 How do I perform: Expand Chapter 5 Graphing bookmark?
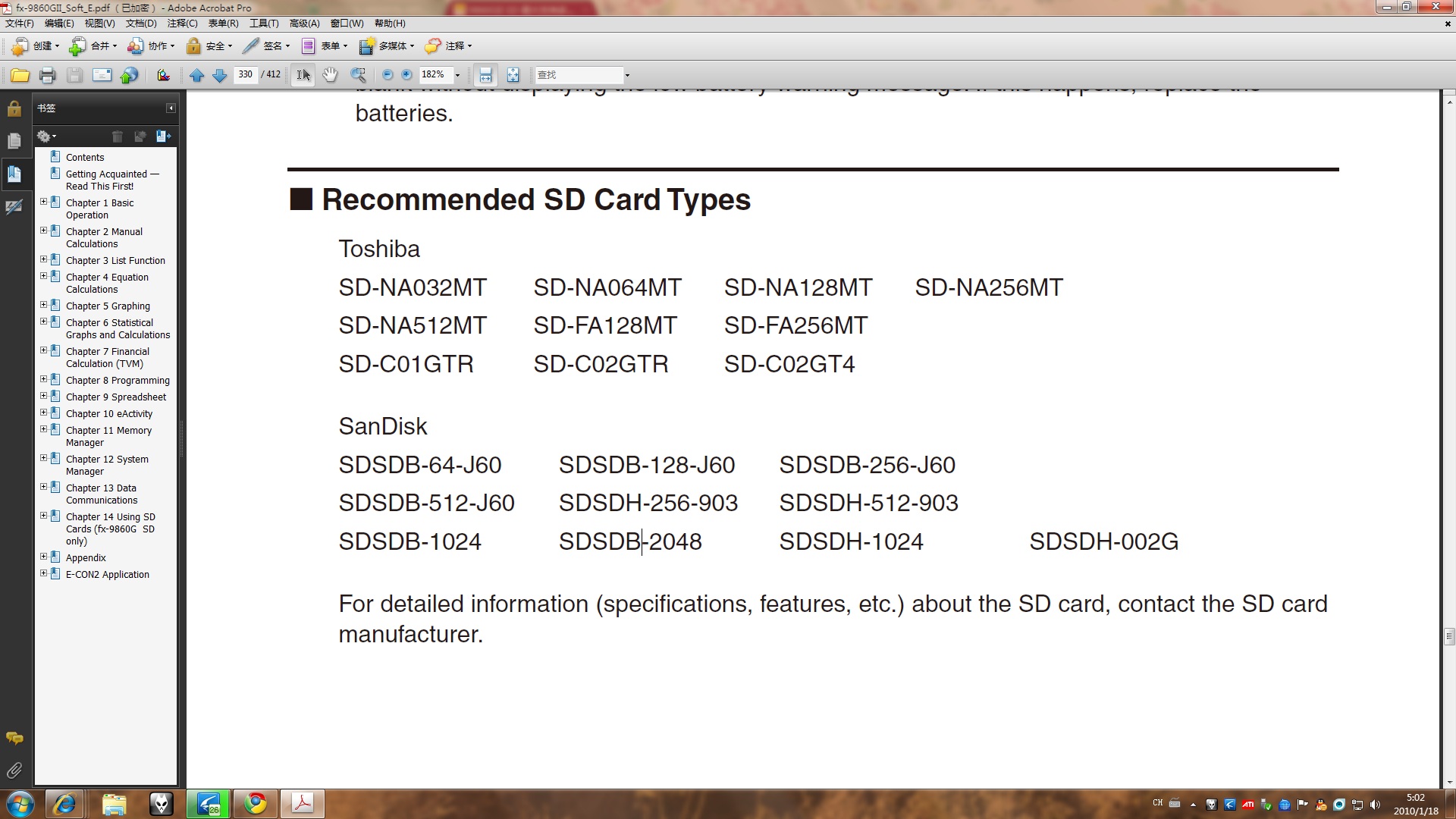pos(43,306)
